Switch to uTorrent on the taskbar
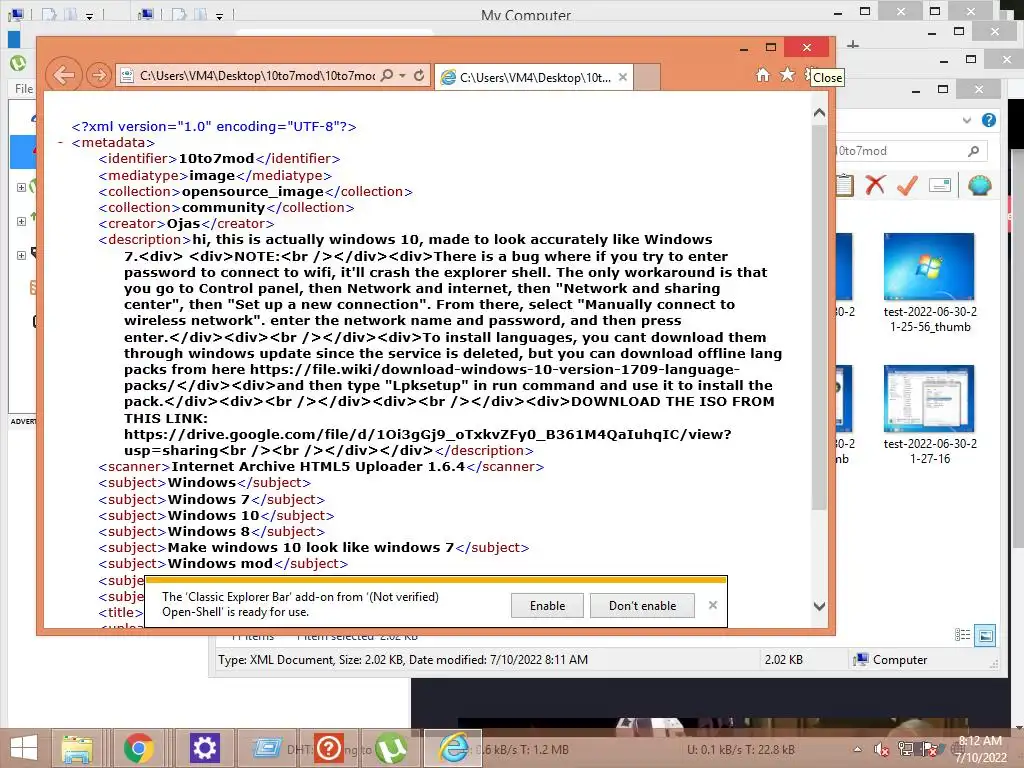This screenshot has width=1024, height=768. (391, 748)
